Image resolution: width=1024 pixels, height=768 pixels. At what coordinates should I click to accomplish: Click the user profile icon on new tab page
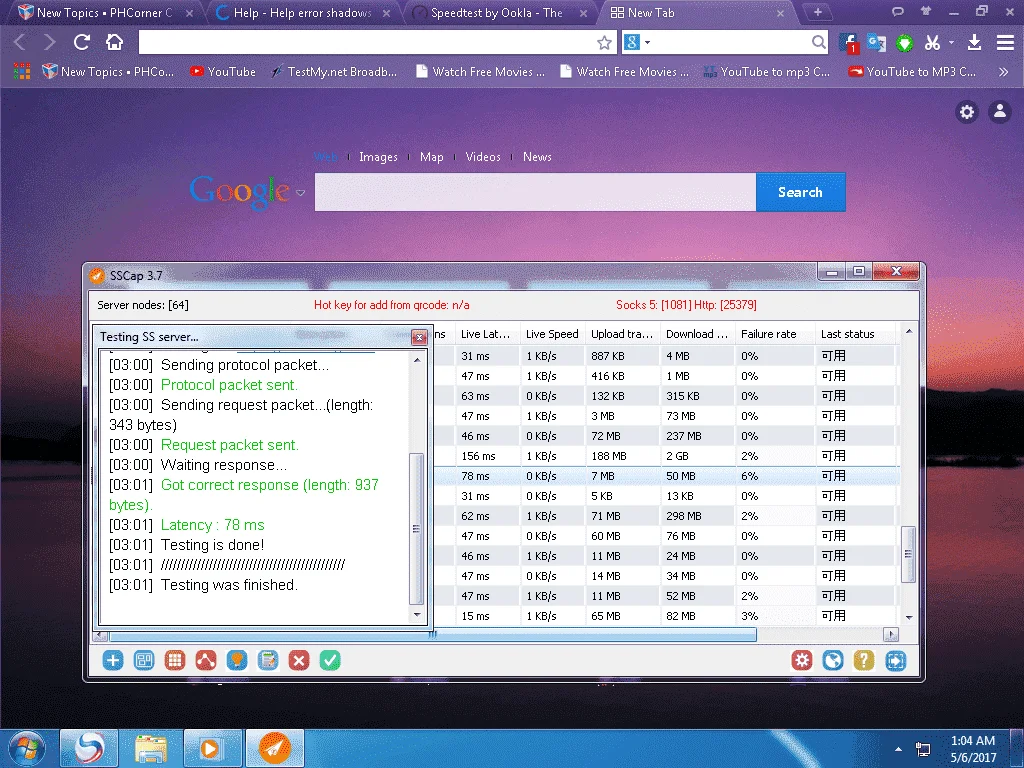tap(1000, 112)
